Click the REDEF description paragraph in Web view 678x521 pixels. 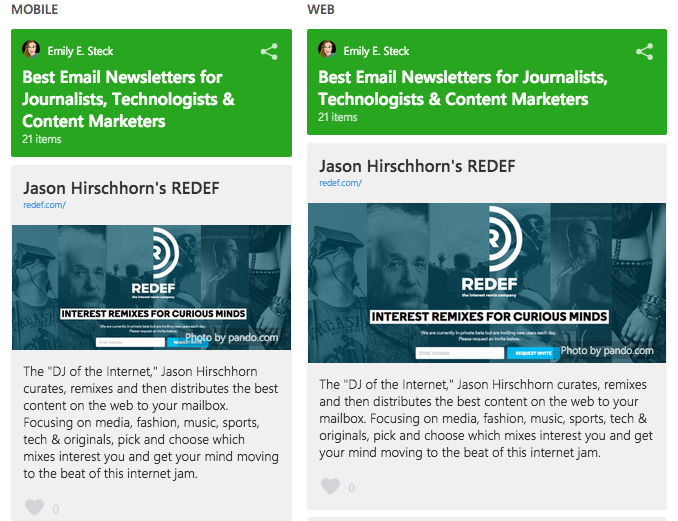click(x=486, y=419)
